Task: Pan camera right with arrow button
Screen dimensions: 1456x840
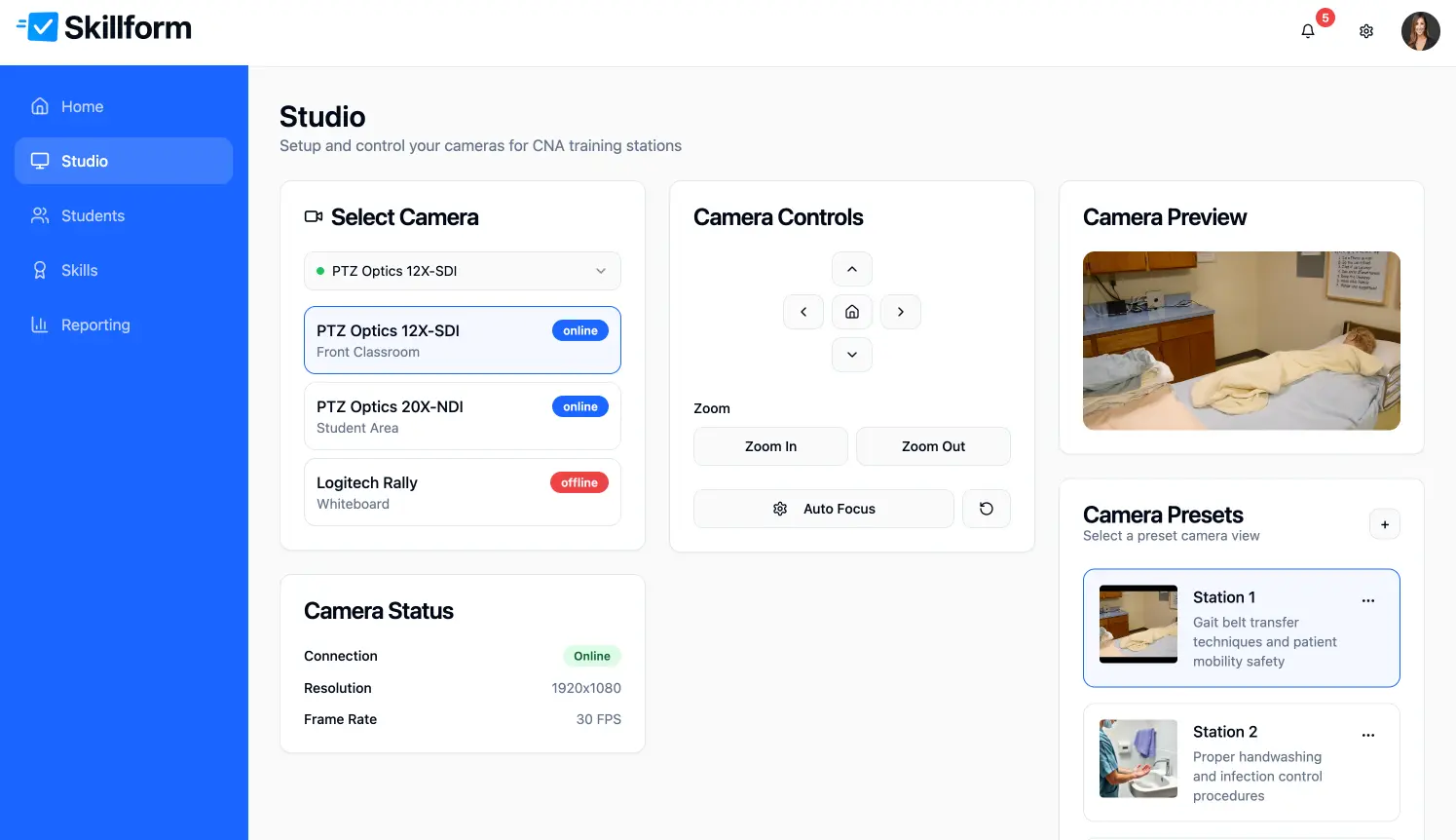Action: (x=900, y=312)
